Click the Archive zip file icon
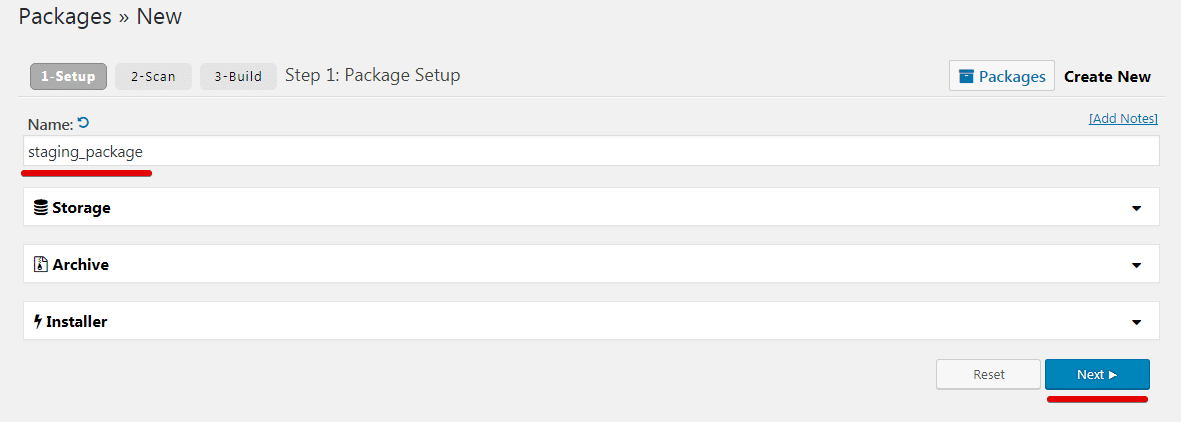 [41, 265]
